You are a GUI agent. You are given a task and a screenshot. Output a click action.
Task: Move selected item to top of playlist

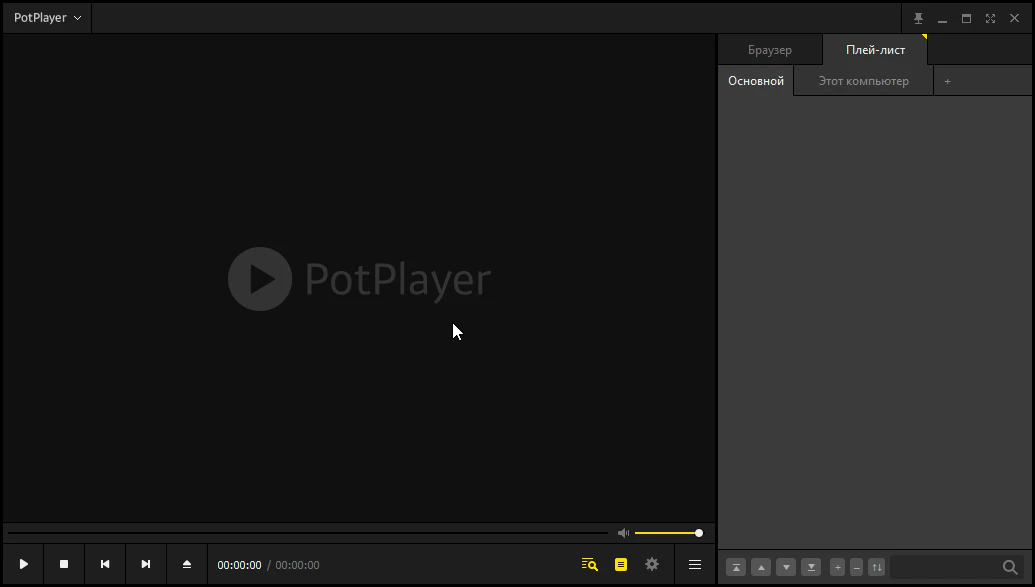[736, 567]
